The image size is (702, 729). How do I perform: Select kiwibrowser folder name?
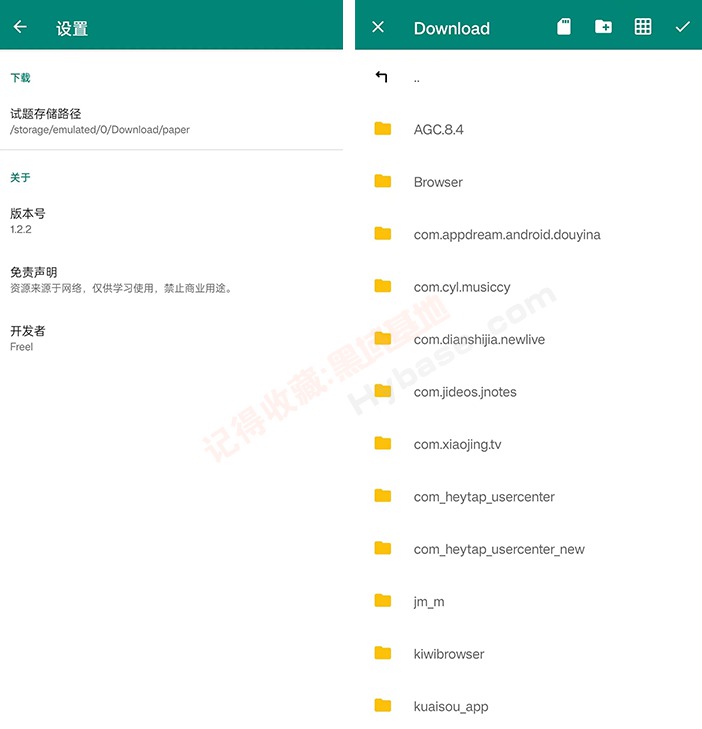449,654
